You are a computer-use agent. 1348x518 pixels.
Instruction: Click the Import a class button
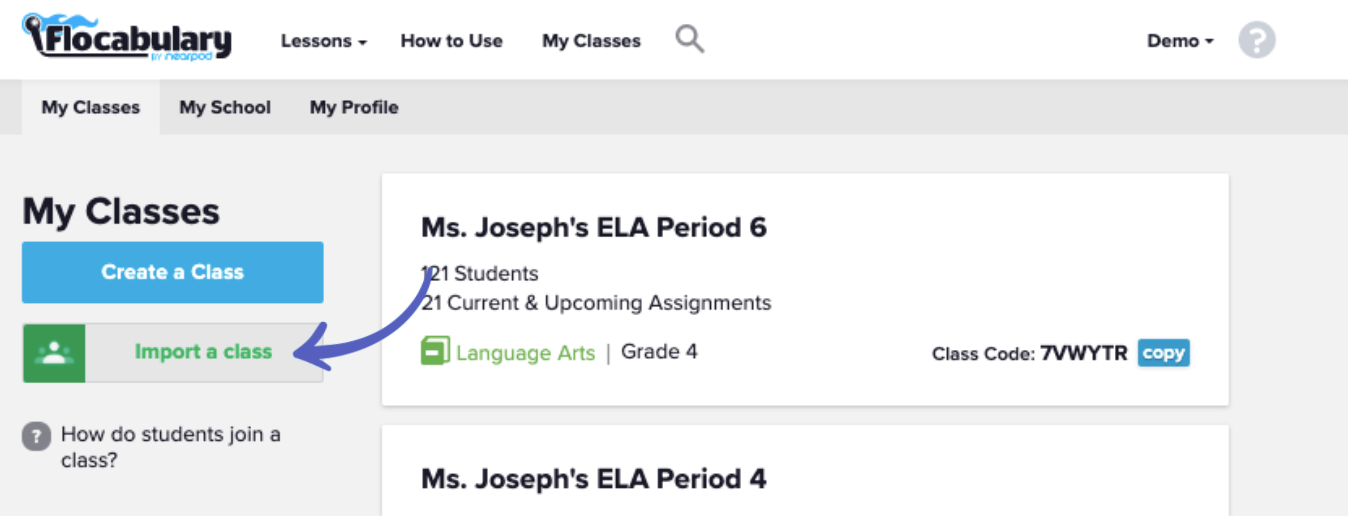click(203, 352)
